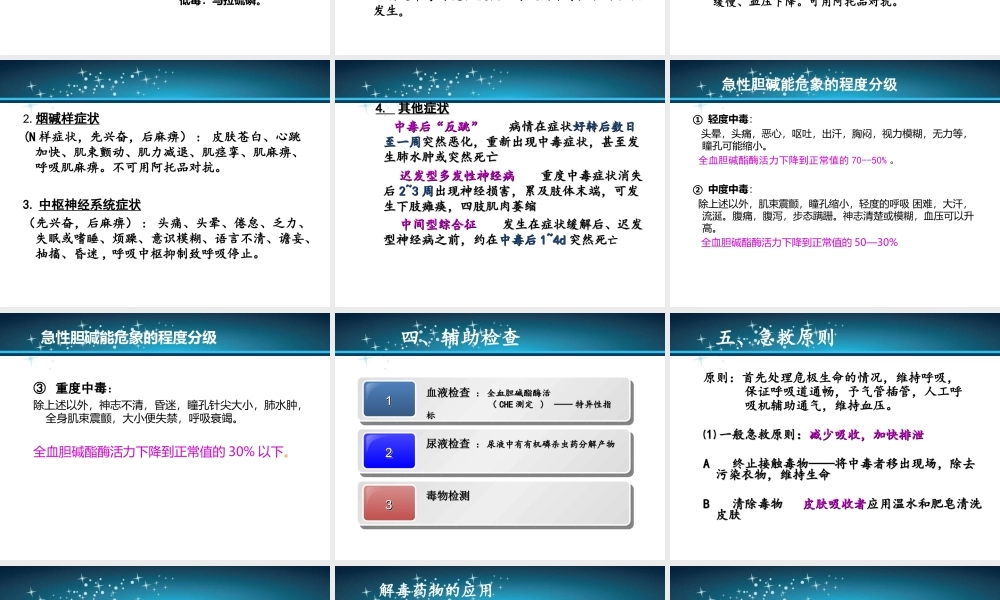Select the blood test badge numbered "1"
Screen dimensions: 1000x600
tap(389, 398)
